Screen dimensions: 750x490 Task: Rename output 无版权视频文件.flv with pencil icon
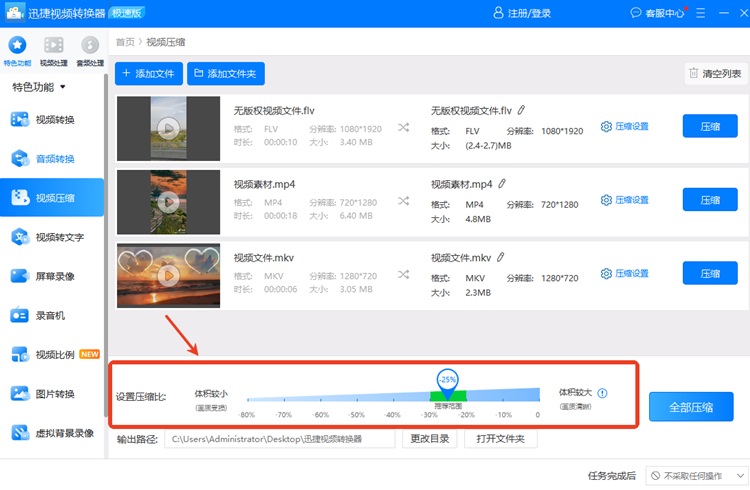tap(521, 110)
